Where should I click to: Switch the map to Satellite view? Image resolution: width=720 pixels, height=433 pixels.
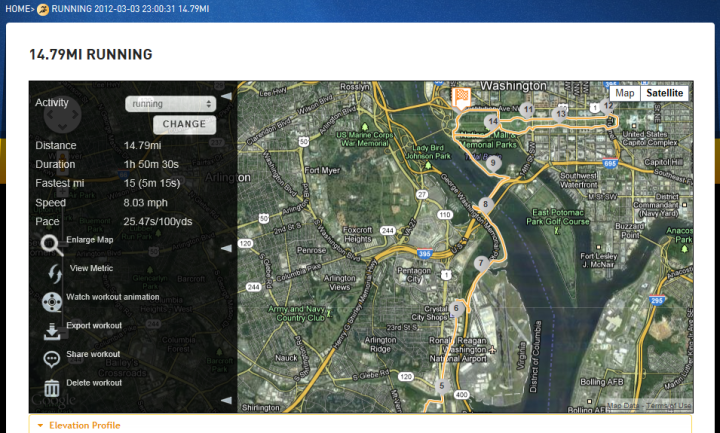[x=664, y=93]
